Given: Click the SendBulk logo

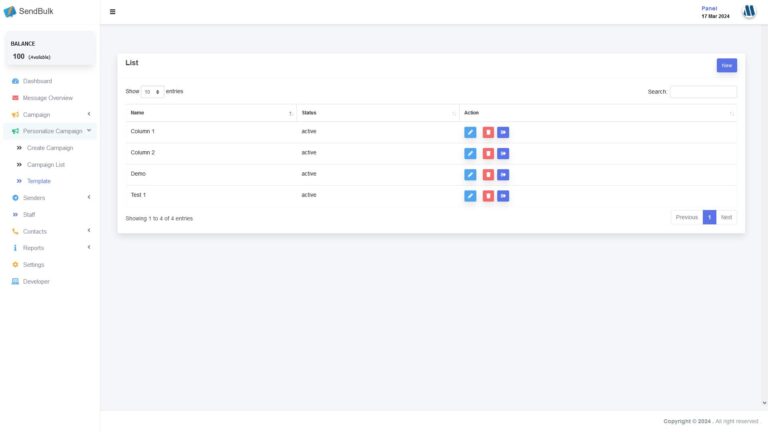Looking at the screenshot, I should pyautogui.click(x=30, y=11).
